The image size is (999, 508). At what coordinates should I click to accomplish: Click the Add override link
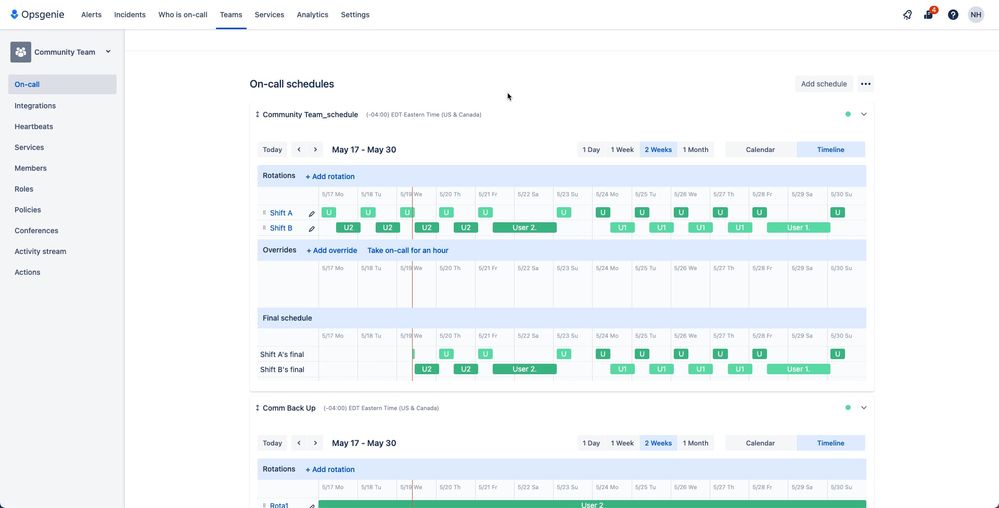pos(332,250)
